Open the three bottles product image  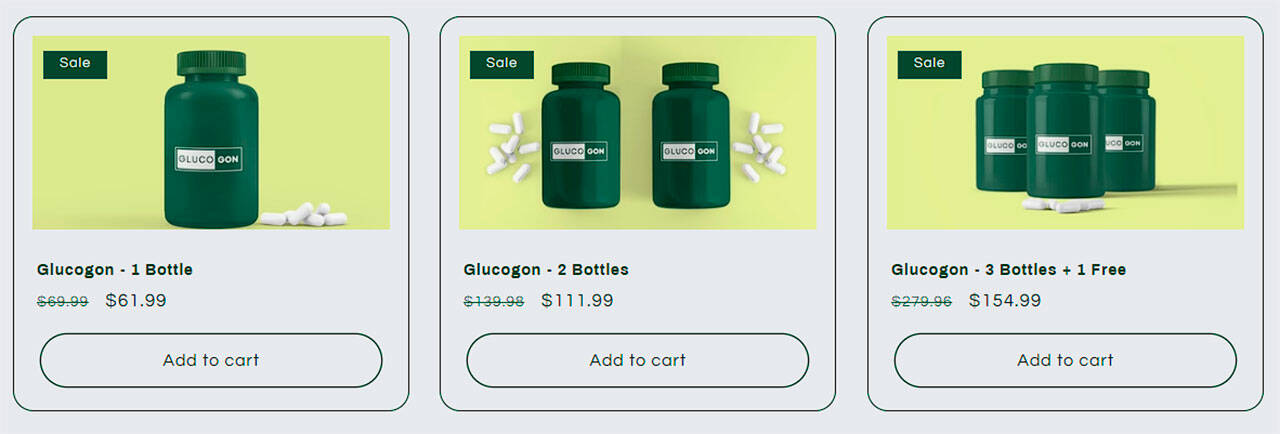click(x=1065, y=133)
